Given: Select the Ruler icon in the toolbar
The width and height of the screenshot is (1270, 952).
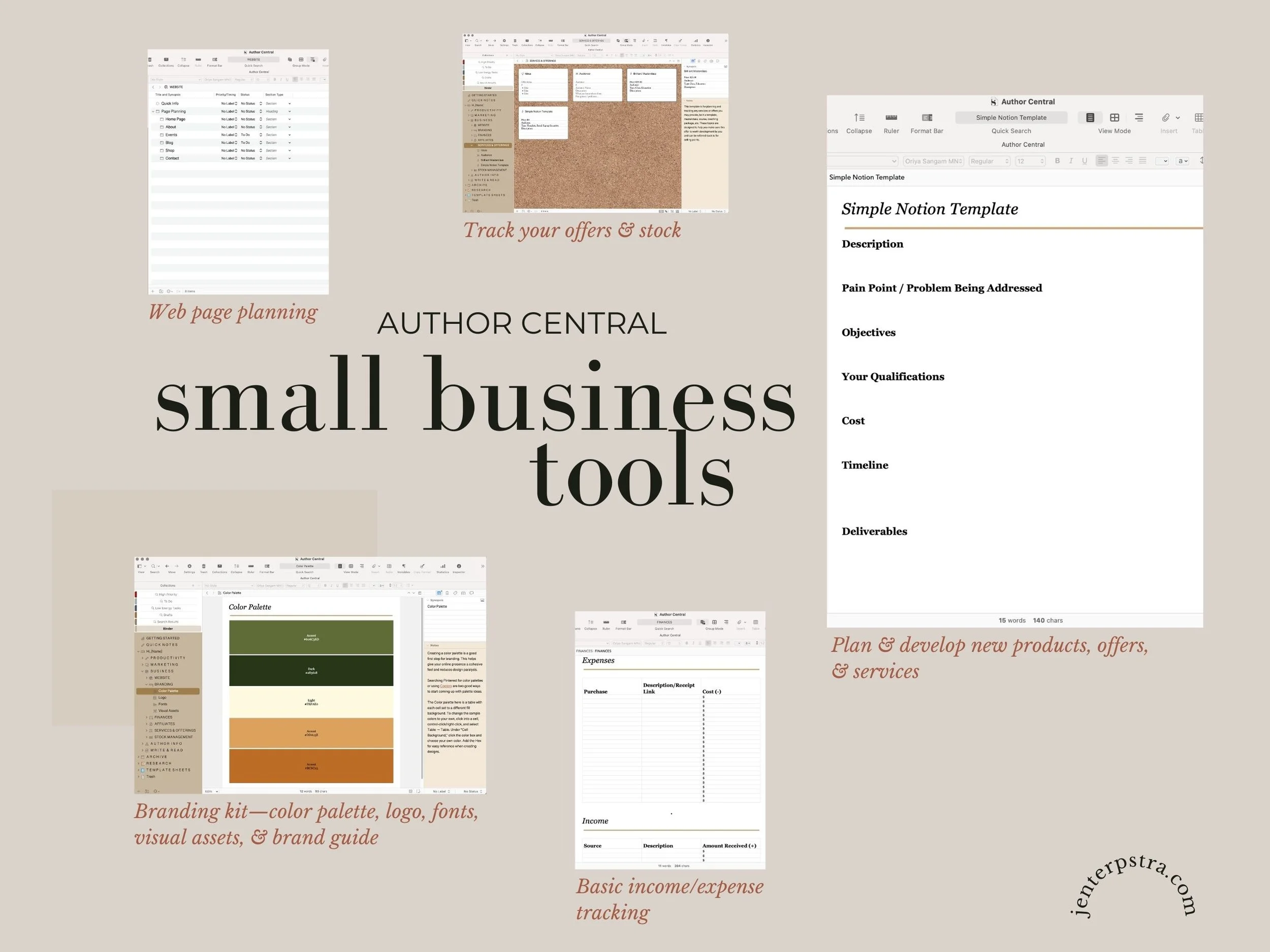Looking at the screenshot, I should [892, 119].
